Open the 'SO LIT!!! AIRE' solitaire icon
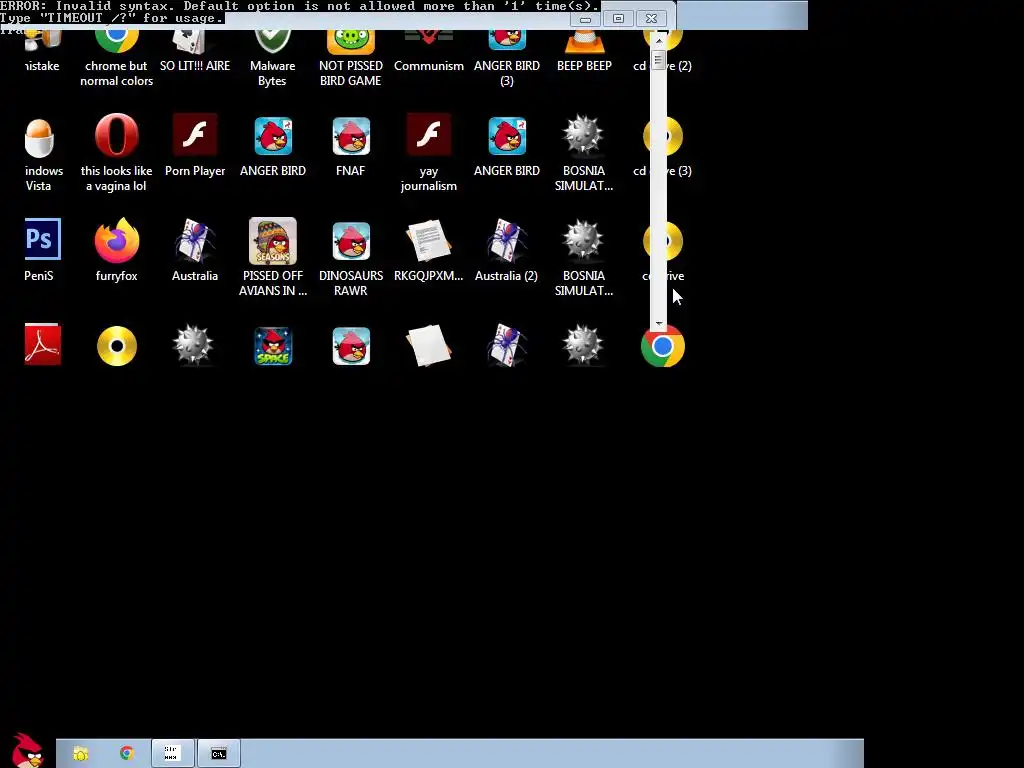The image size is (1024, 768). coord(195,52)
